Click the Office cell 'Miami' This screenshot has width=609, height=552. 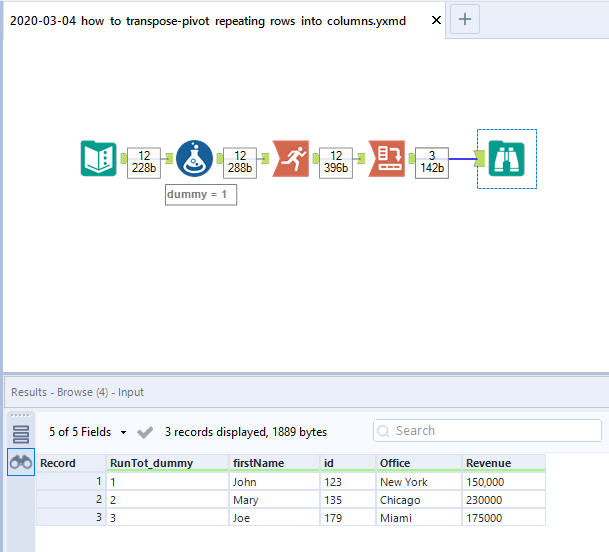pyautogui.click(x=419, y=517)
